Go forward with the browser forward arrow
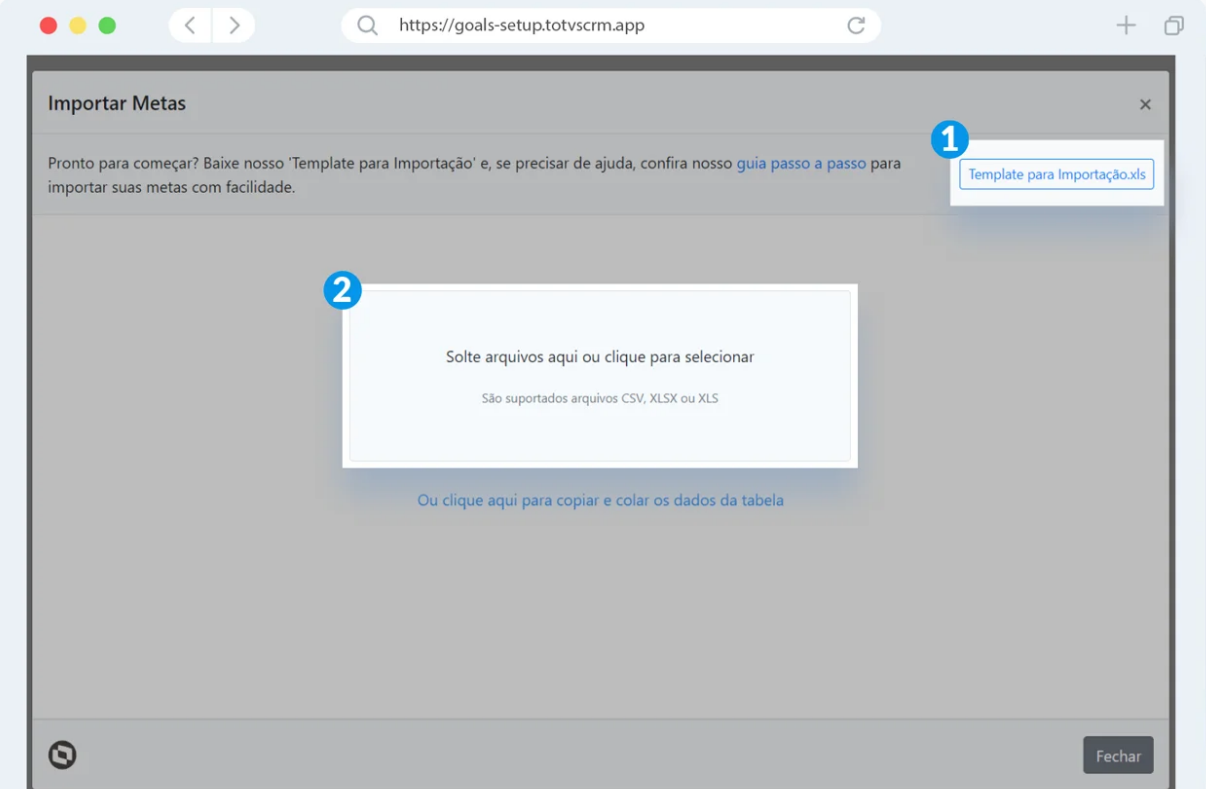Viewport: 1206px width, 789px height. click(234, 26)
